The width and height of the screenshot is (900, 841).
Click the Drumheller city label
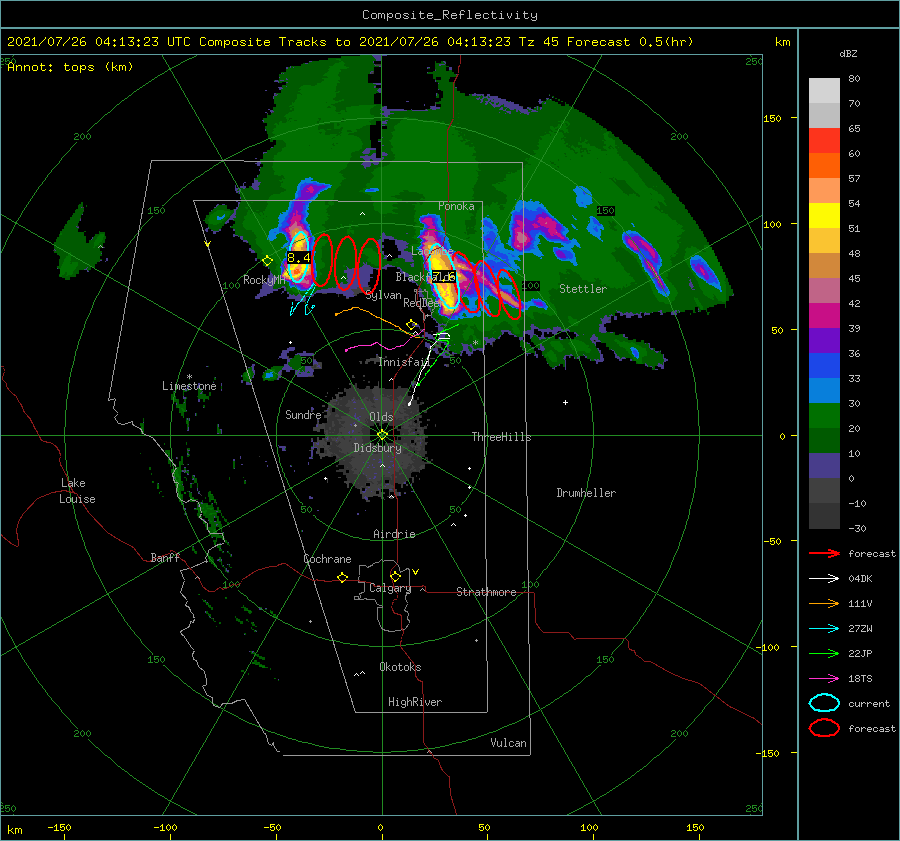pyautogui.click(x=586, y=493)
